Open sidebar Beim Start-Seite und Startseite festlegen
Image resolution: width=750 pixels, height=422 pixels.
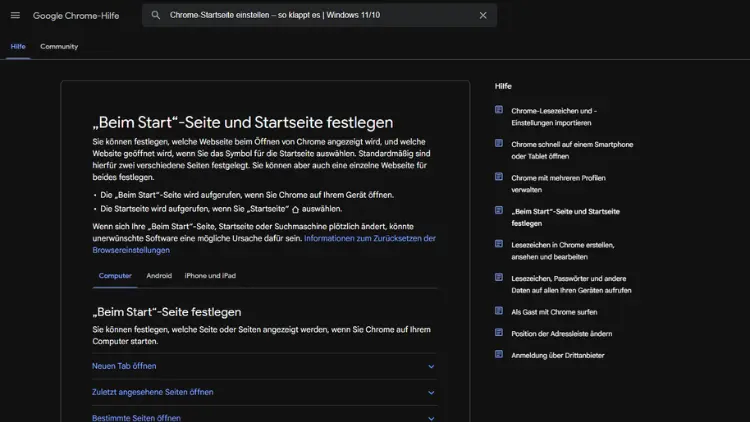pyautogui.click(x=565, y=217)
